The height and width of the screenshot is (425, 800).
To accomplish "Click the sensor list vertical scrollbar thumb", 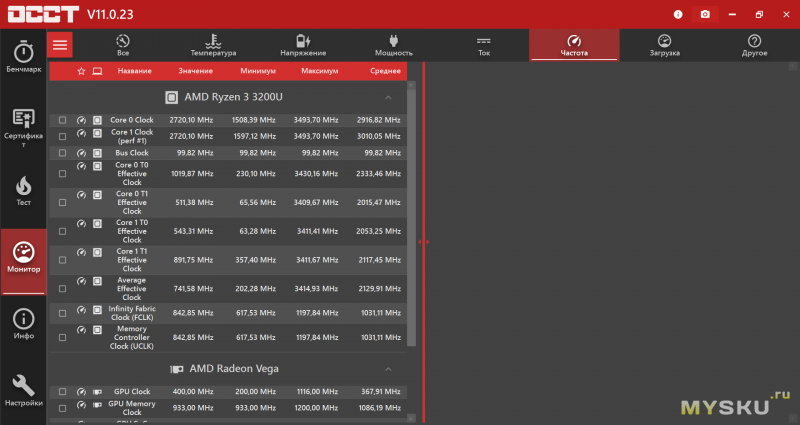I will (x=412, y=218).
